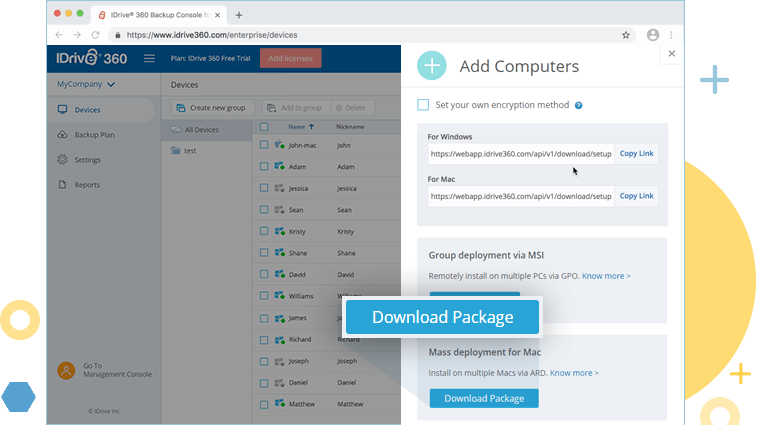This screenshot has width=760, height=425.
Task: Click Know more about ARD deployment
Action: tap(574, 373)
